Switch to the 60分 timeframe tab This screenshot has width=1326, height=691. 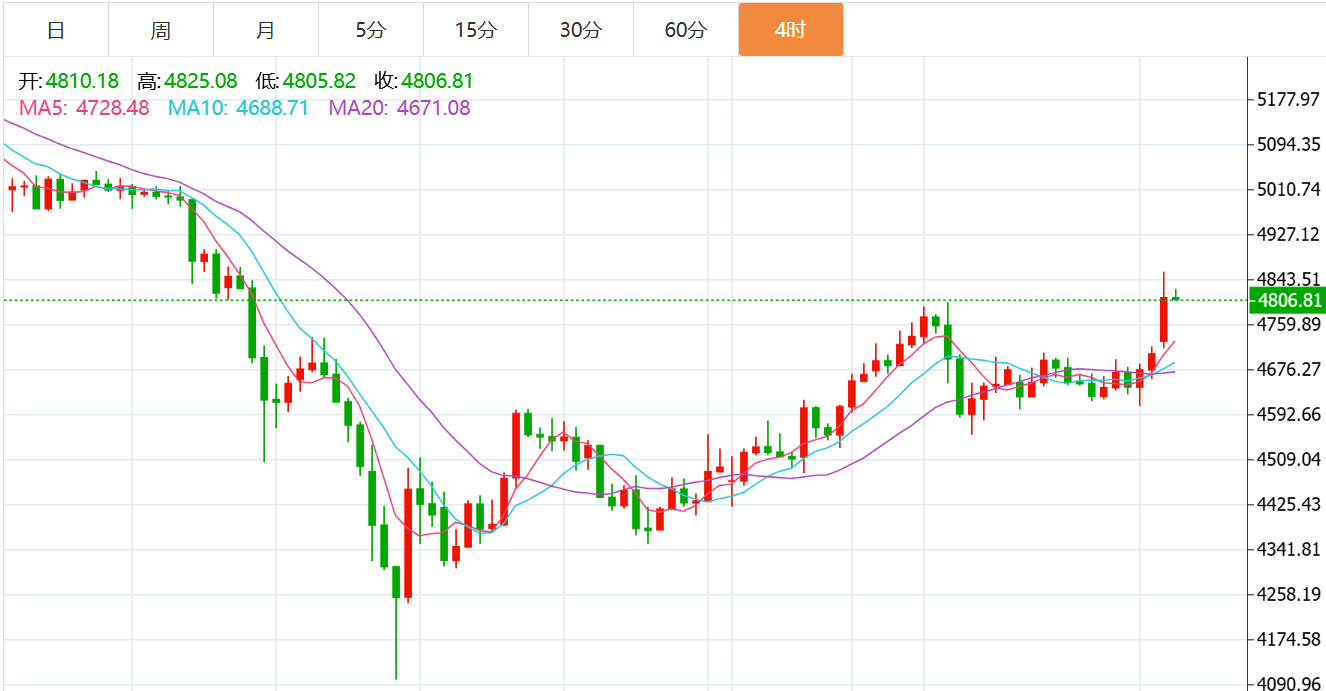(x=685, y=30)
